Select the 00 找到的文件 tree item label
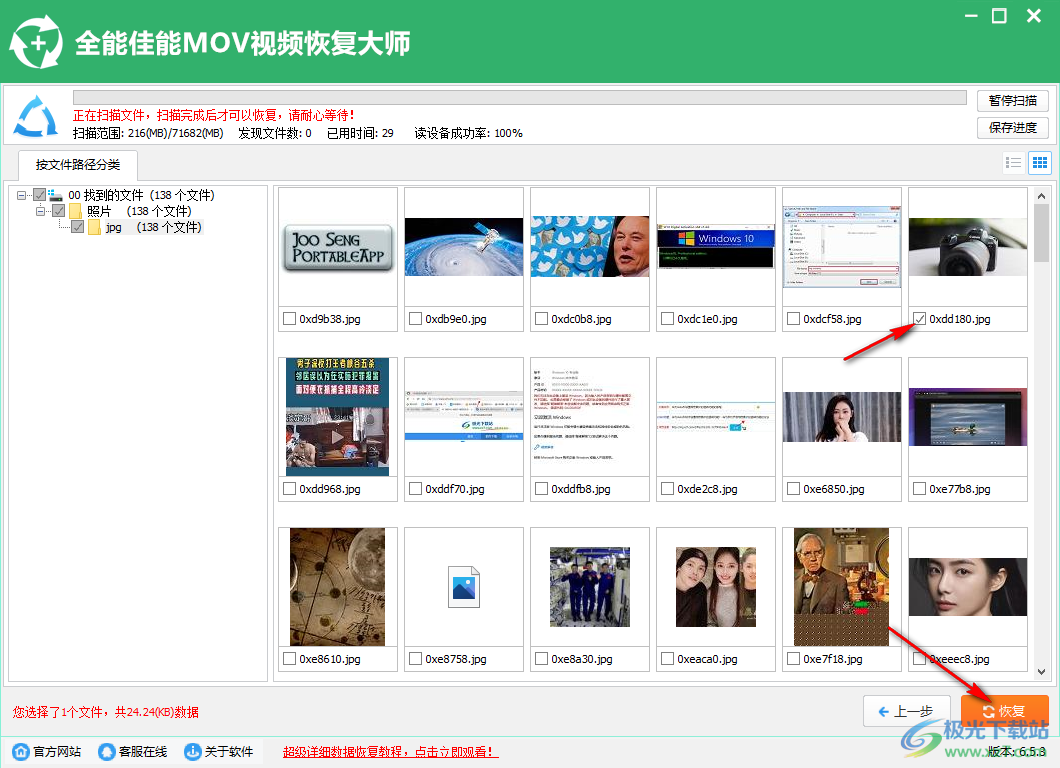1060x768 pixels. click(141, 195)
